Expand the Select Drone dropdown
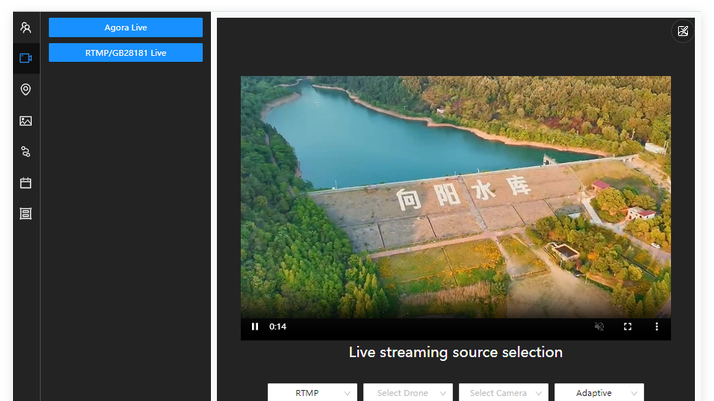The image size is (714, 401). pyautogui.click(x=408, y=392)
